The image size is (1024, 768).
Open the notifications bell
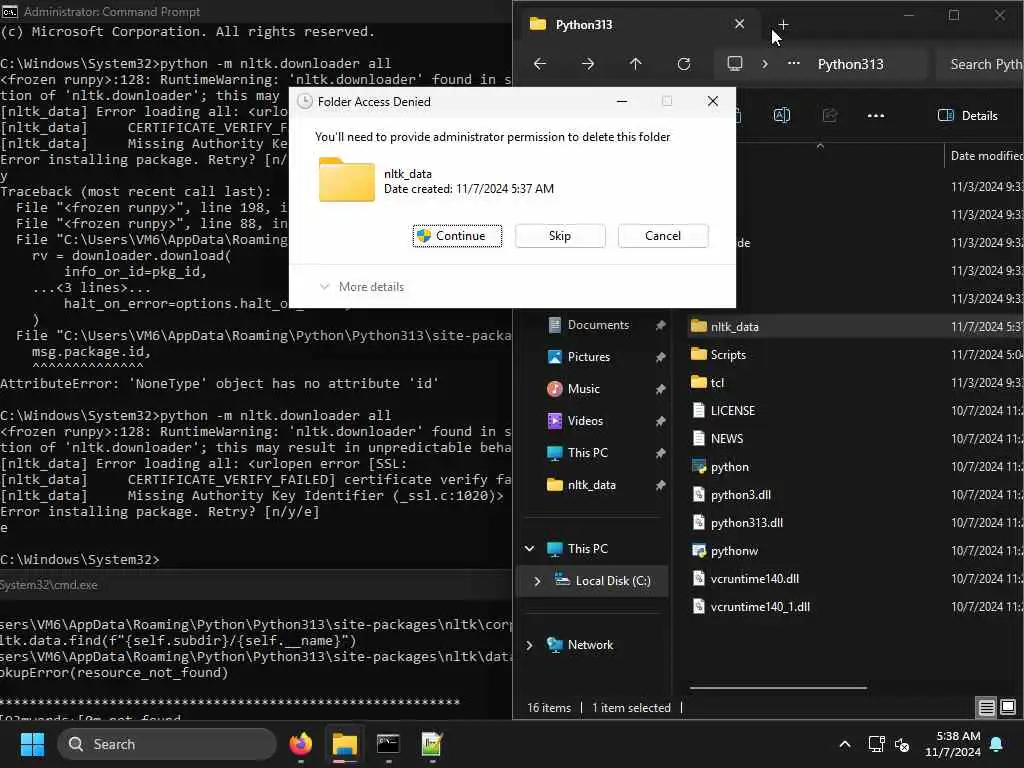click(x=997, y=744)
